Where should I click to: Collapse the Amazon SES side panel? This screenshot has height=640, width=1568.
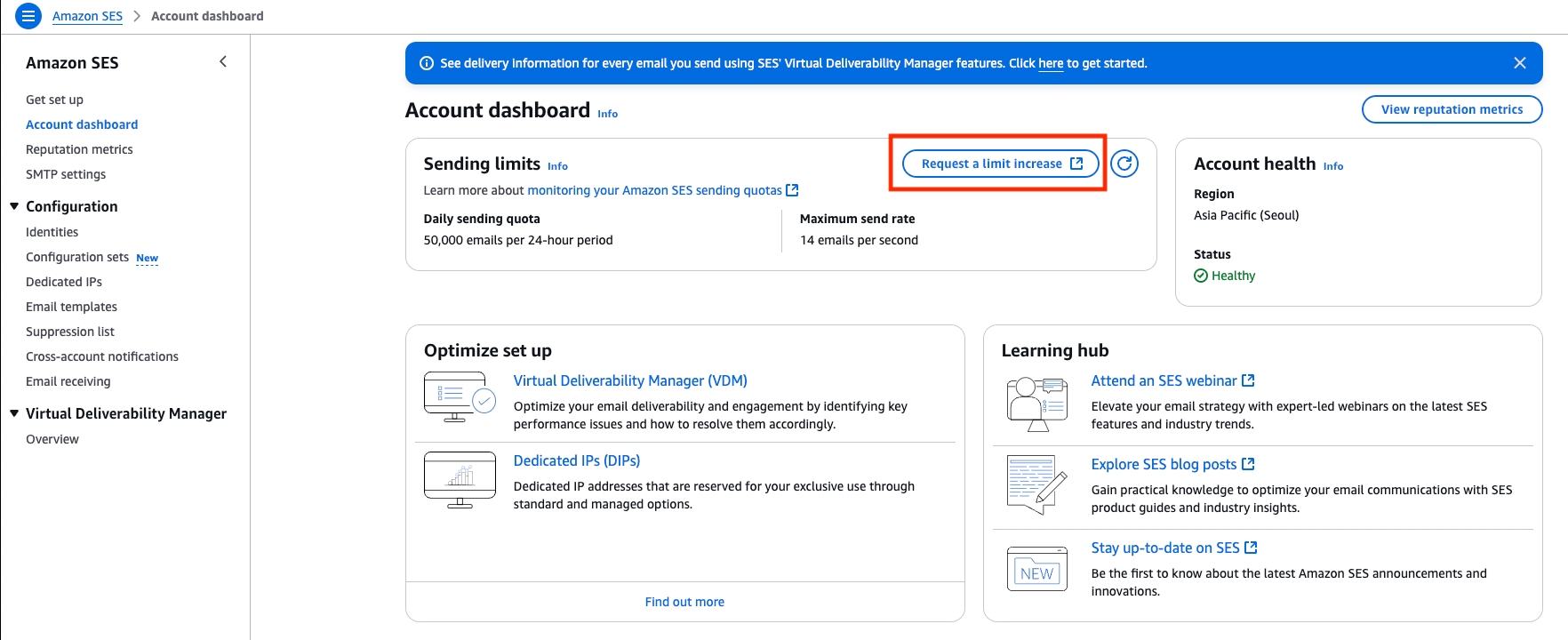223,62
